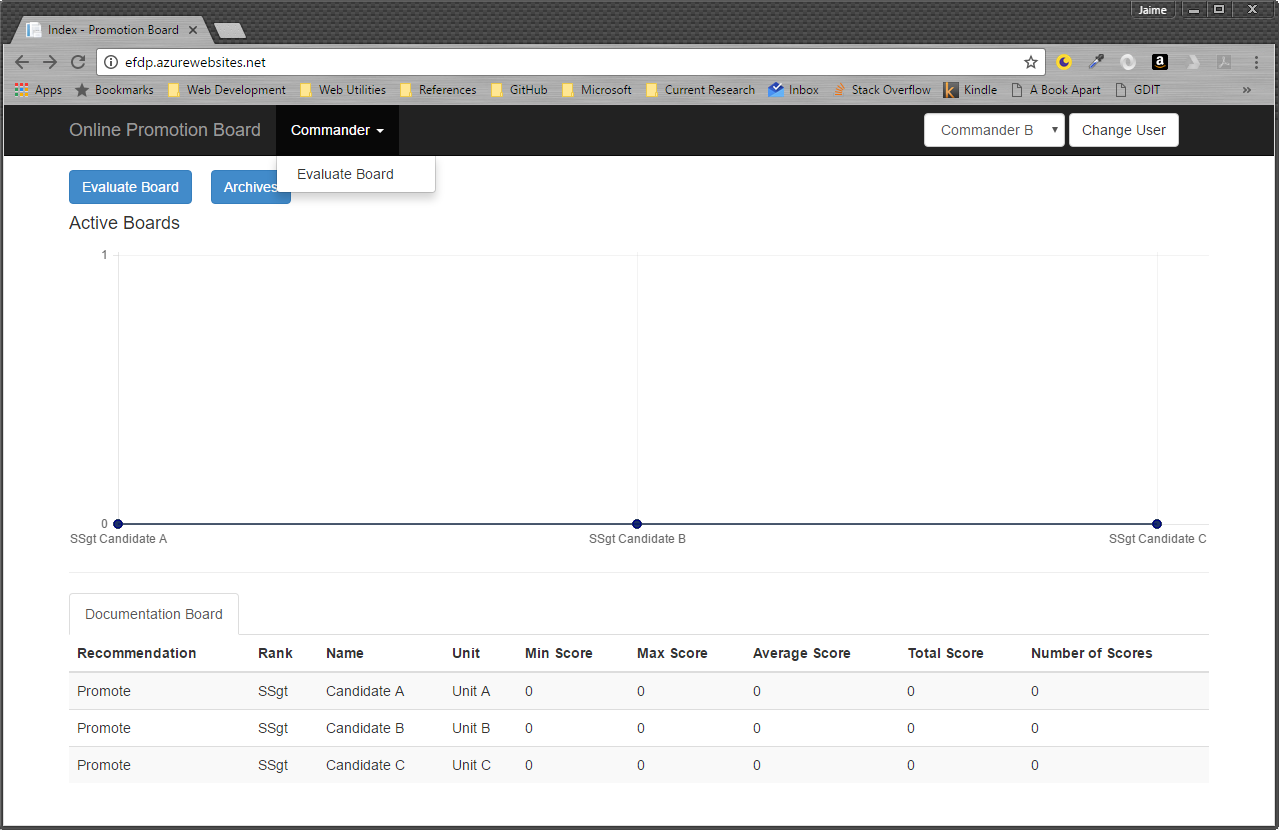This screenshot has height=830, width=1280.
Task: Open the Kindle bookmark
Action: [x=970, y=90]
